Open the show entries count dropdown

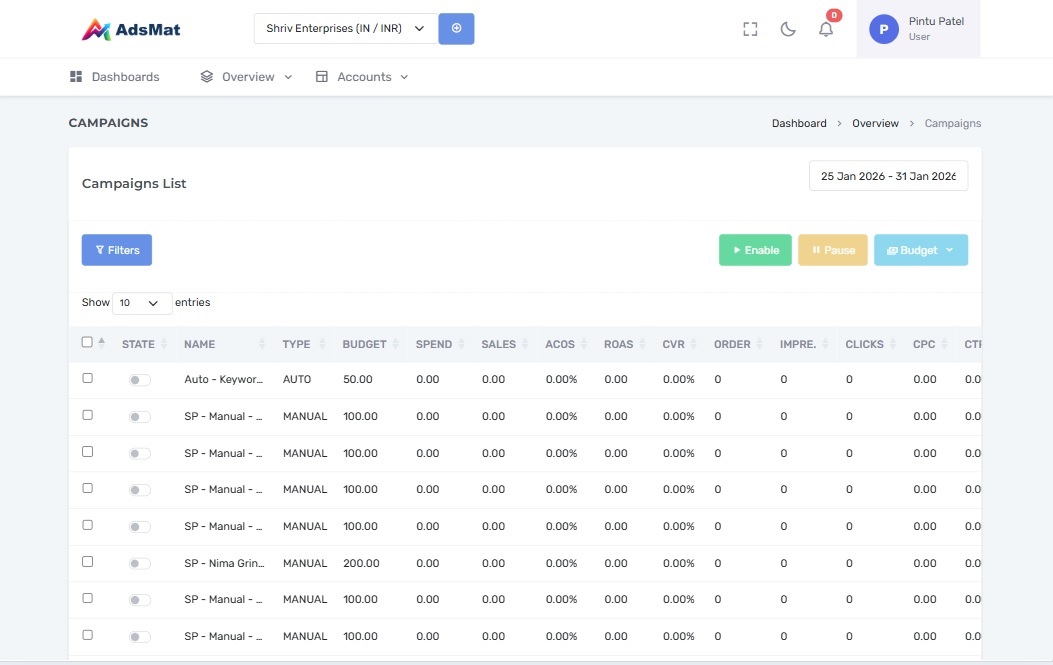(142, 303)
